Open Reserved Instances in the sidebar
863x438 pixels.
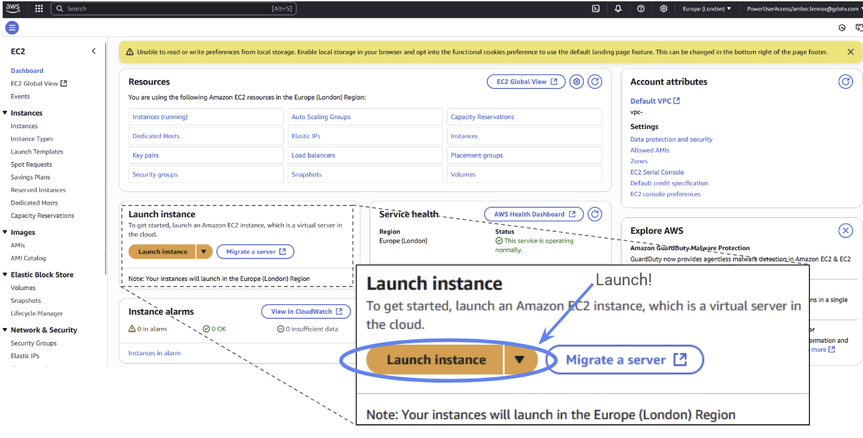pyautogui.click(x=38, y=190)
